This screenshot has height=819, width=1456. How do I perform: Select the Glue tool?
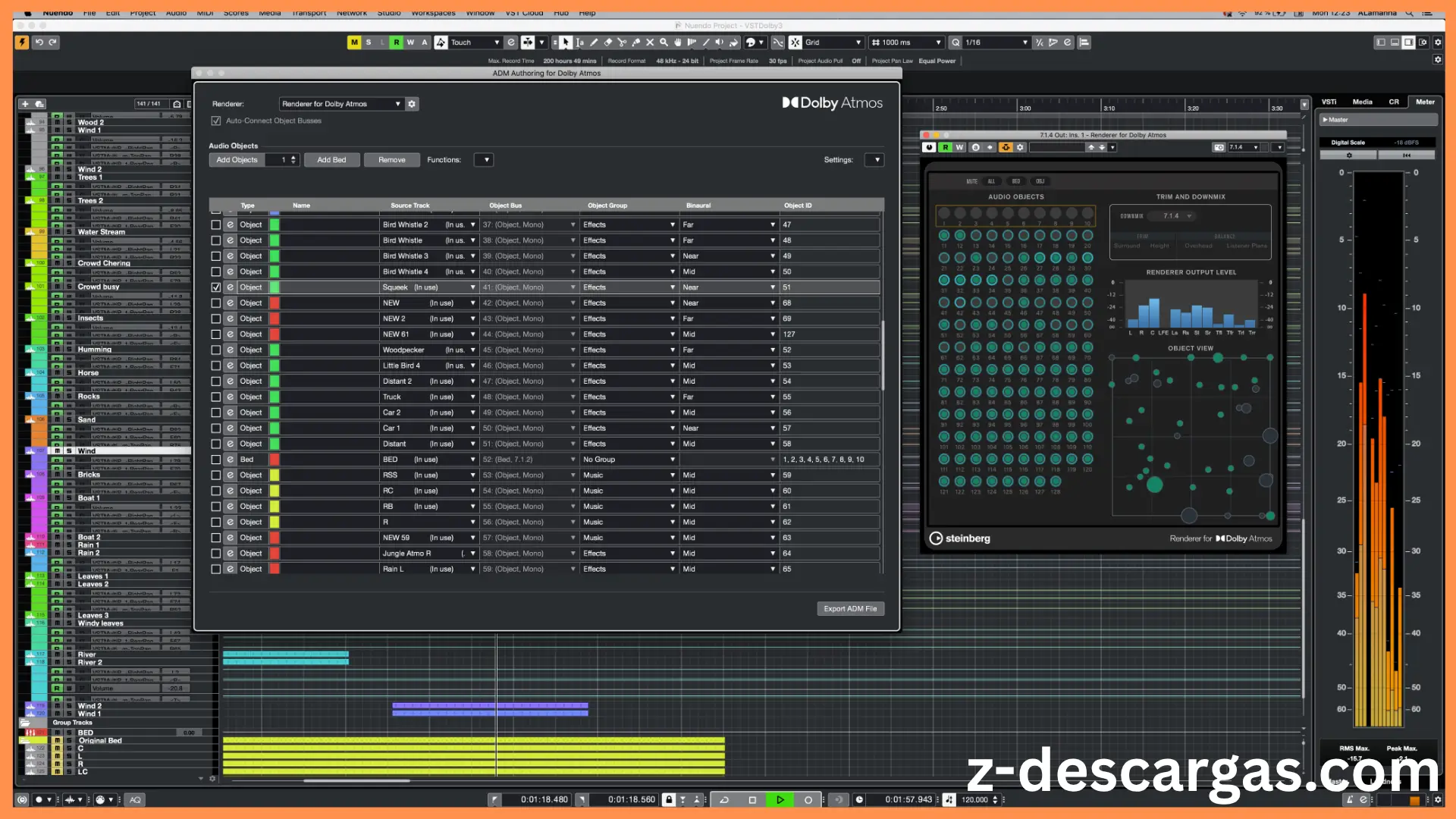[635, 42]
